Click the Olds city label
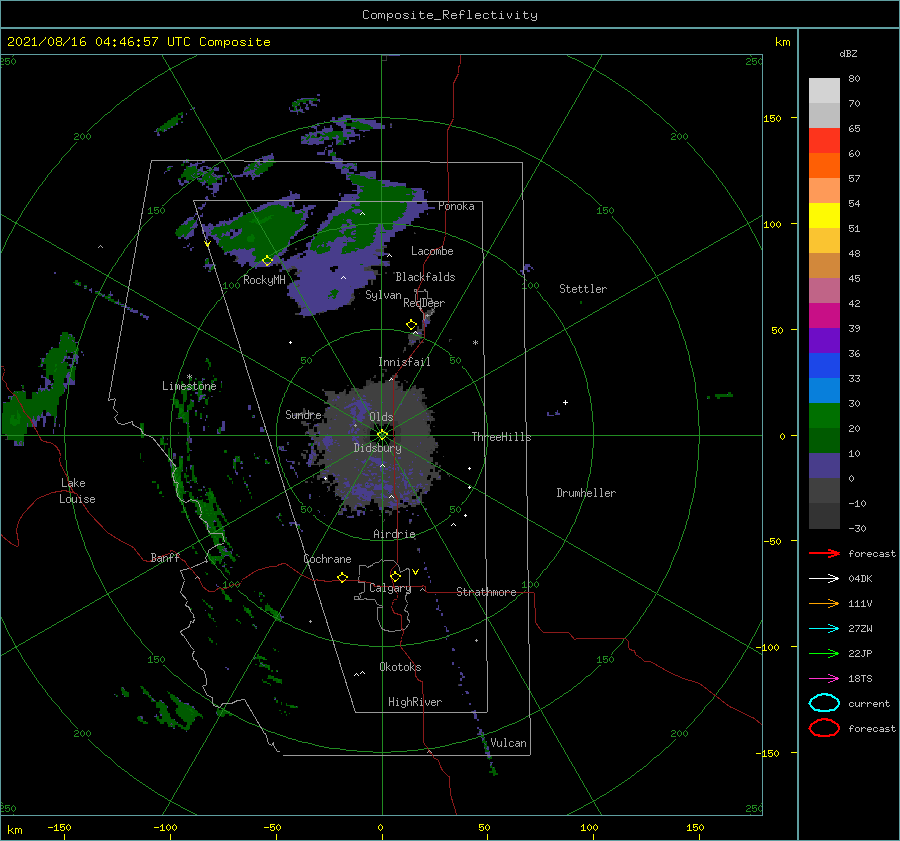Screen dimensions: 900x841 coord(381,417)
